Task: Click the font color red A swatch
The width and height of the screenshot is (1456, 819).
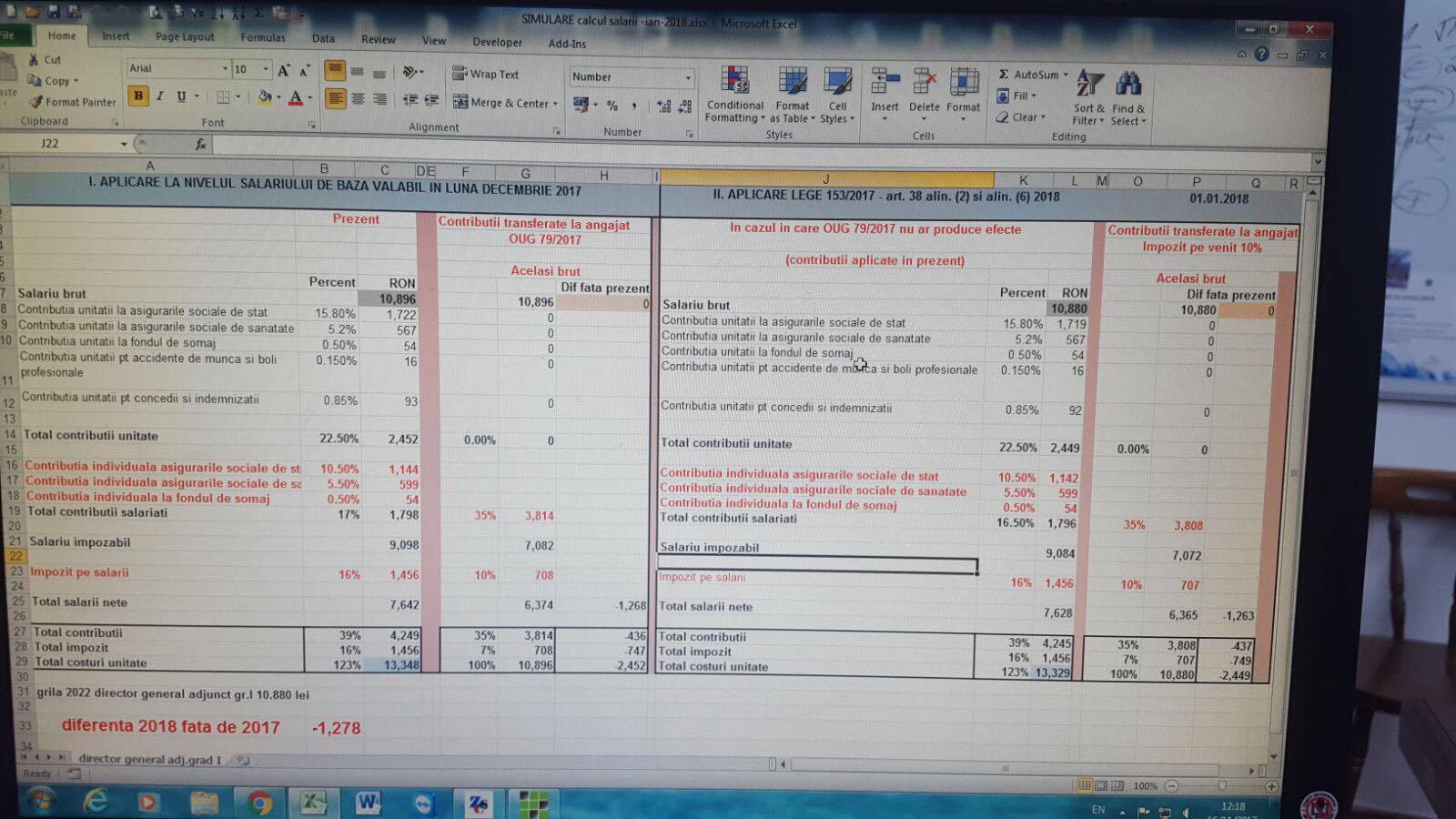Action: (295, 98)
